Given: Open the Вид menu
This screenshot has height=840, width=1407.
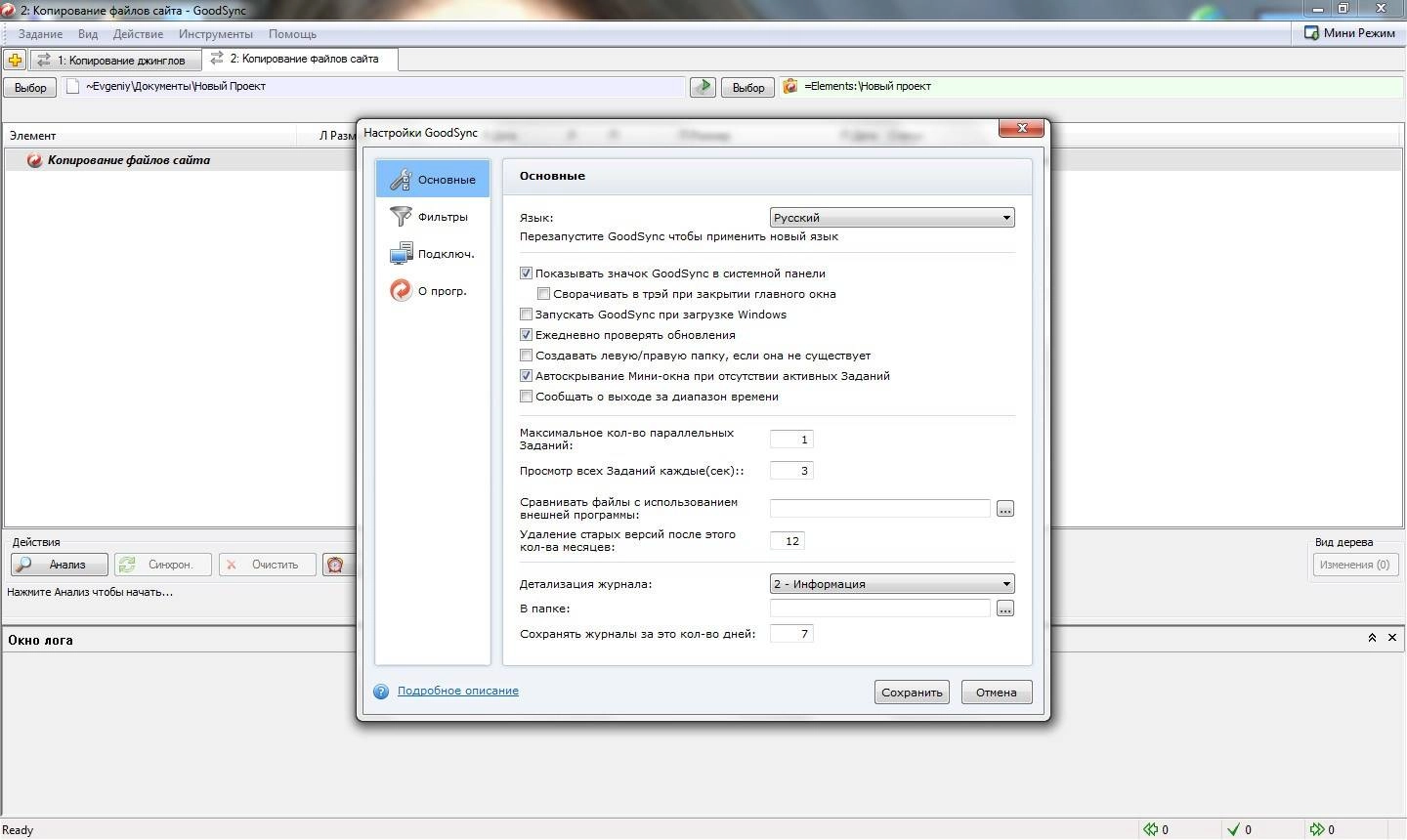Looking at the screenshot, I should (x=88, y=34).
